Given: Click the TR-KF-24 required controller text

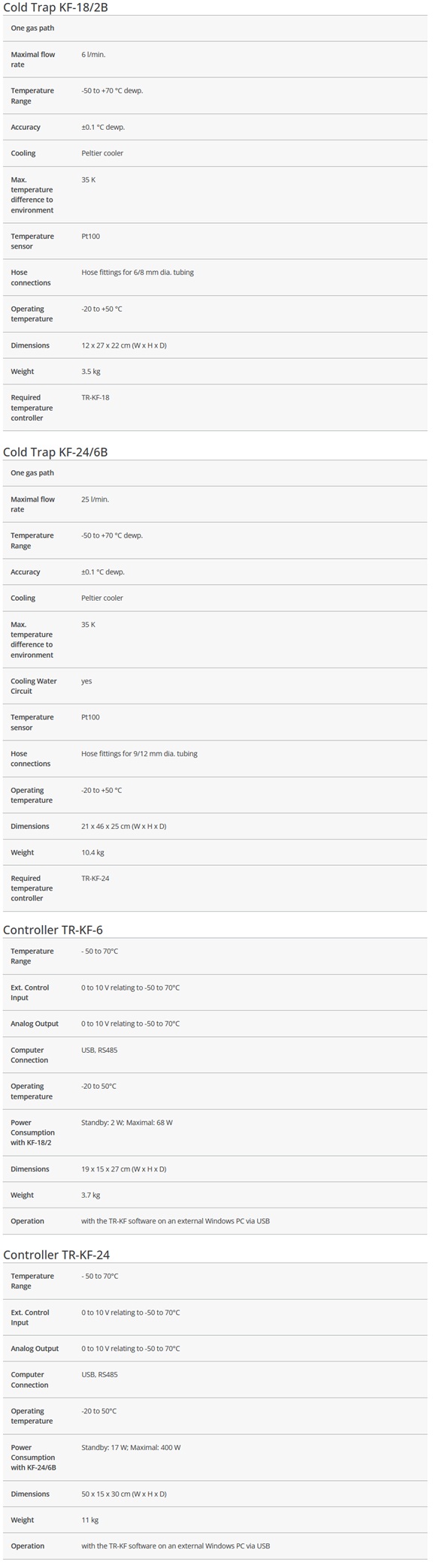Looking at the screenshot, I should click(95, 878).
